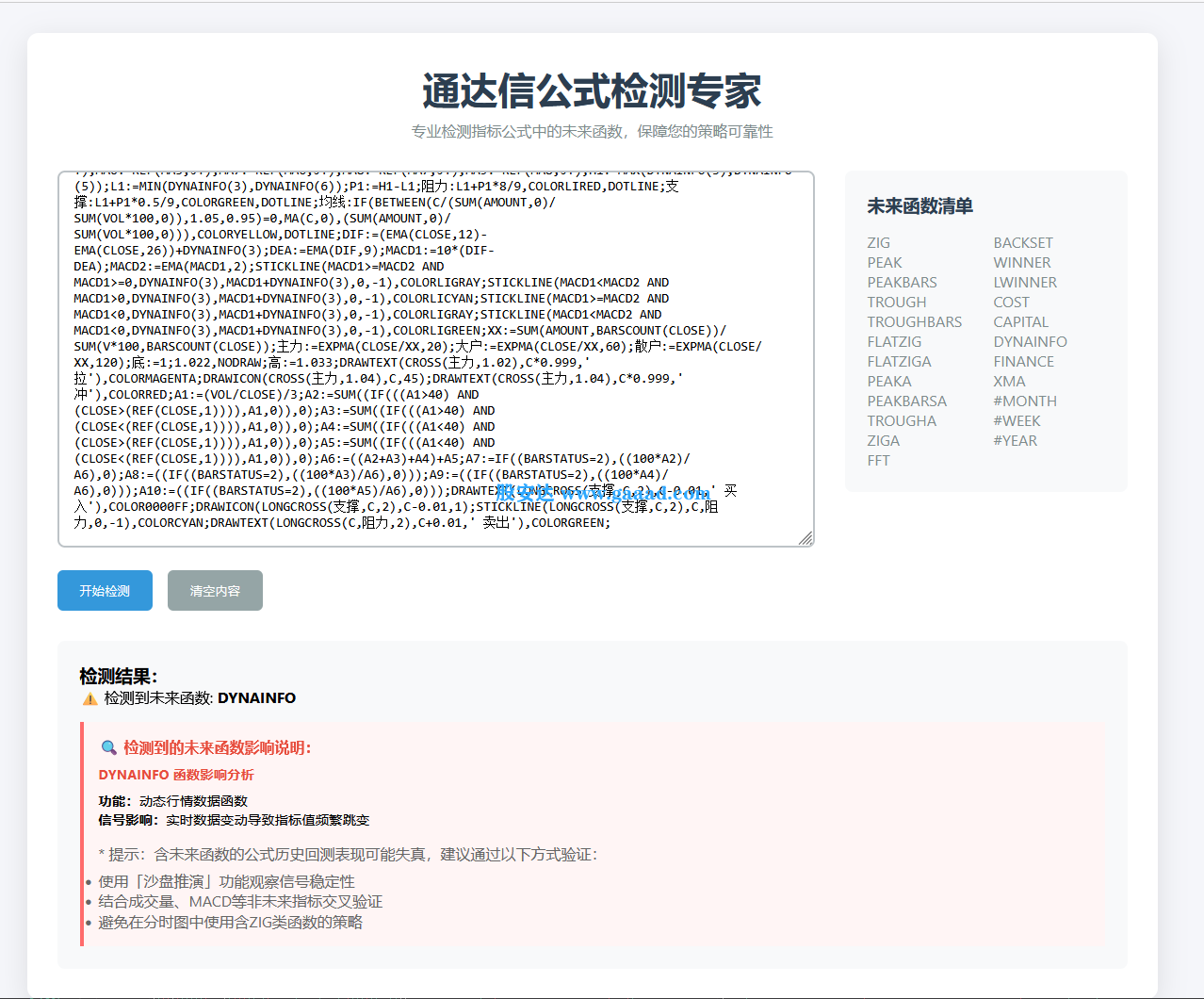Select WINNER in the function list
The image size is (1204, 999).
1022,262
